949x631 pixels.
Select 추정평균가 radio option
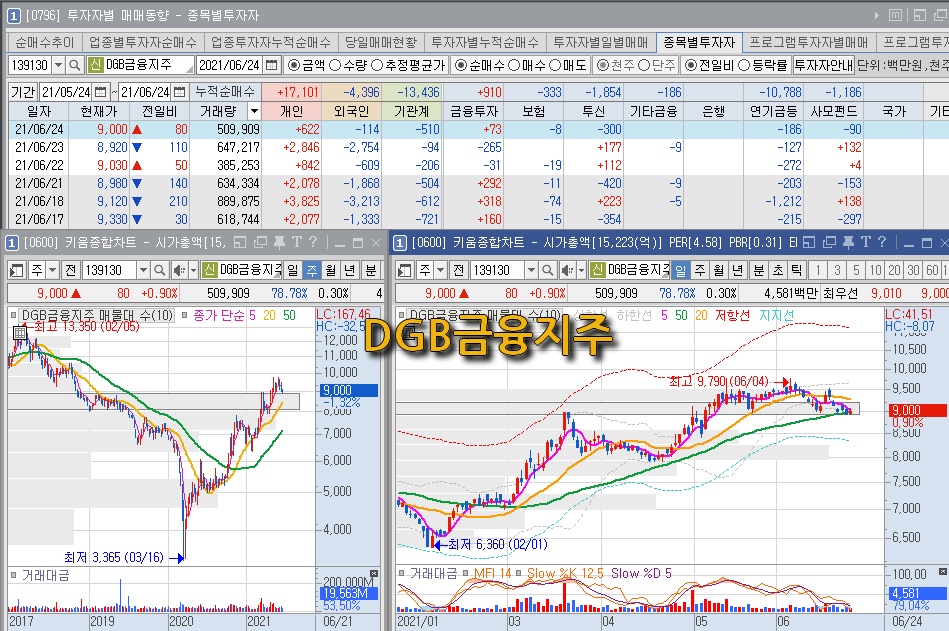pyautogui.click(x=376, y=65)
